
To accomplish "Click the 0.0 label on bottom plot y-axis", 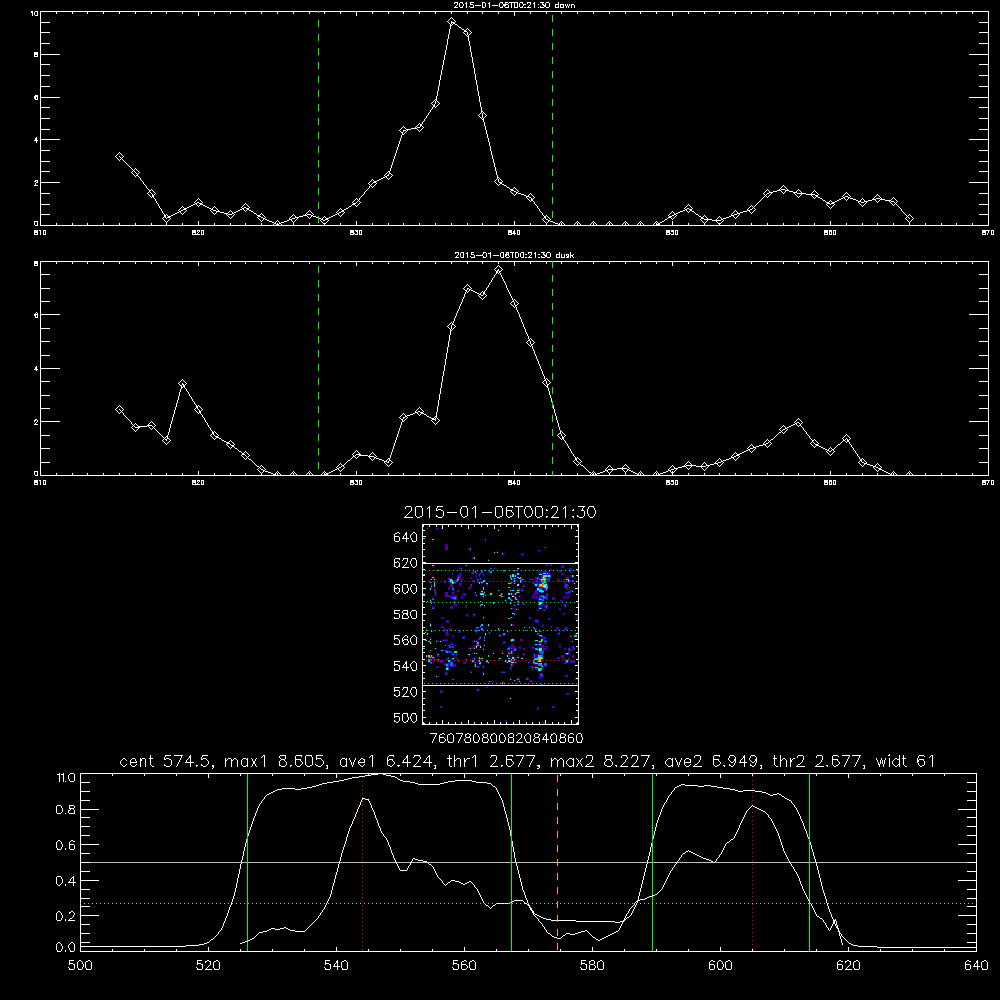I will point(66,948).
